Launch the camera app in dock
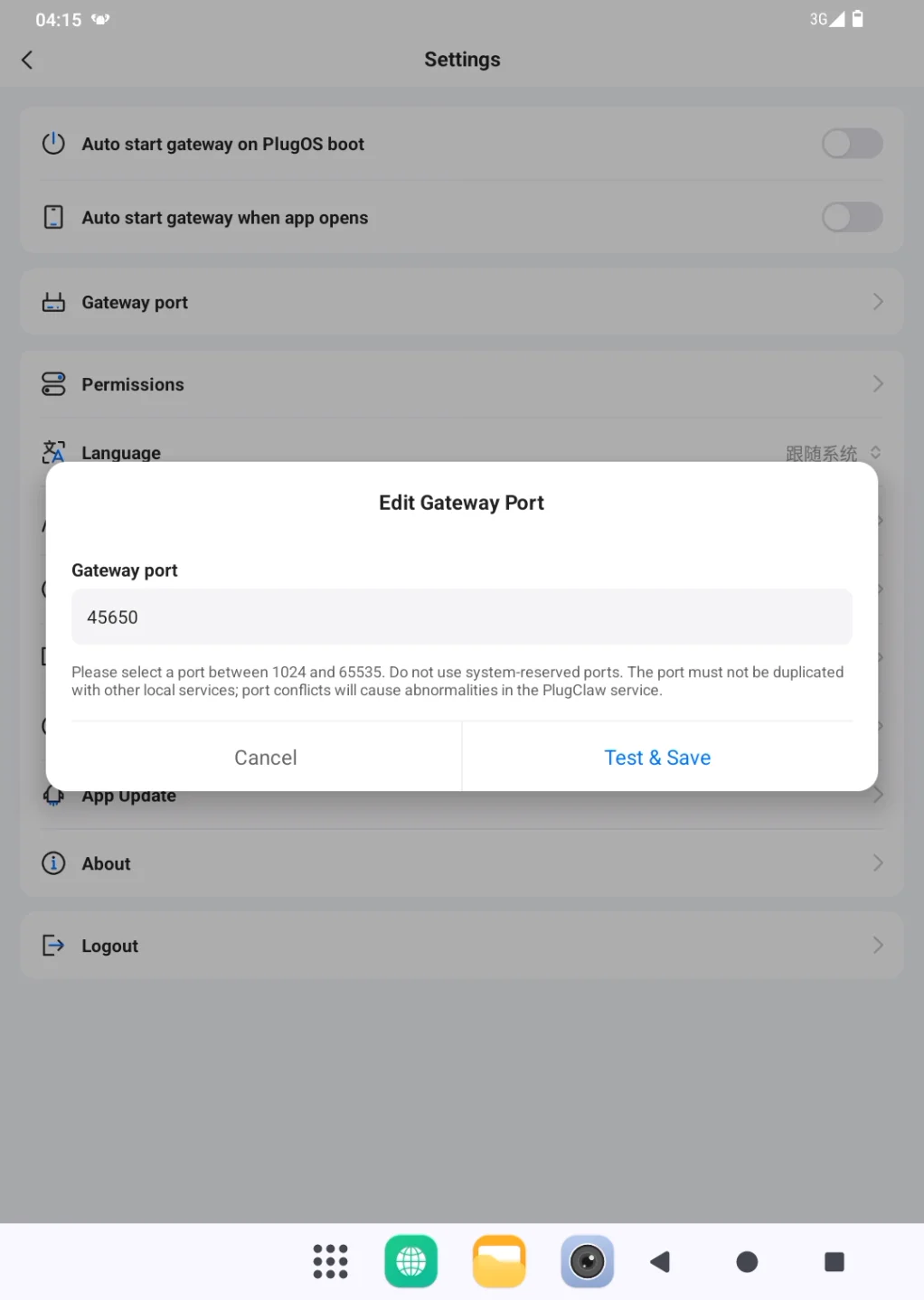 (x=587, y=1261)
